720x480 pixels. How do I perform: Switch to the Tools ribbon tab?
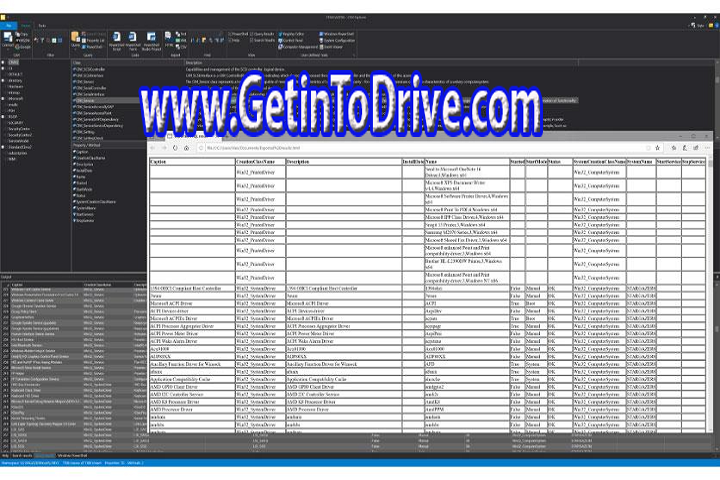42,26
